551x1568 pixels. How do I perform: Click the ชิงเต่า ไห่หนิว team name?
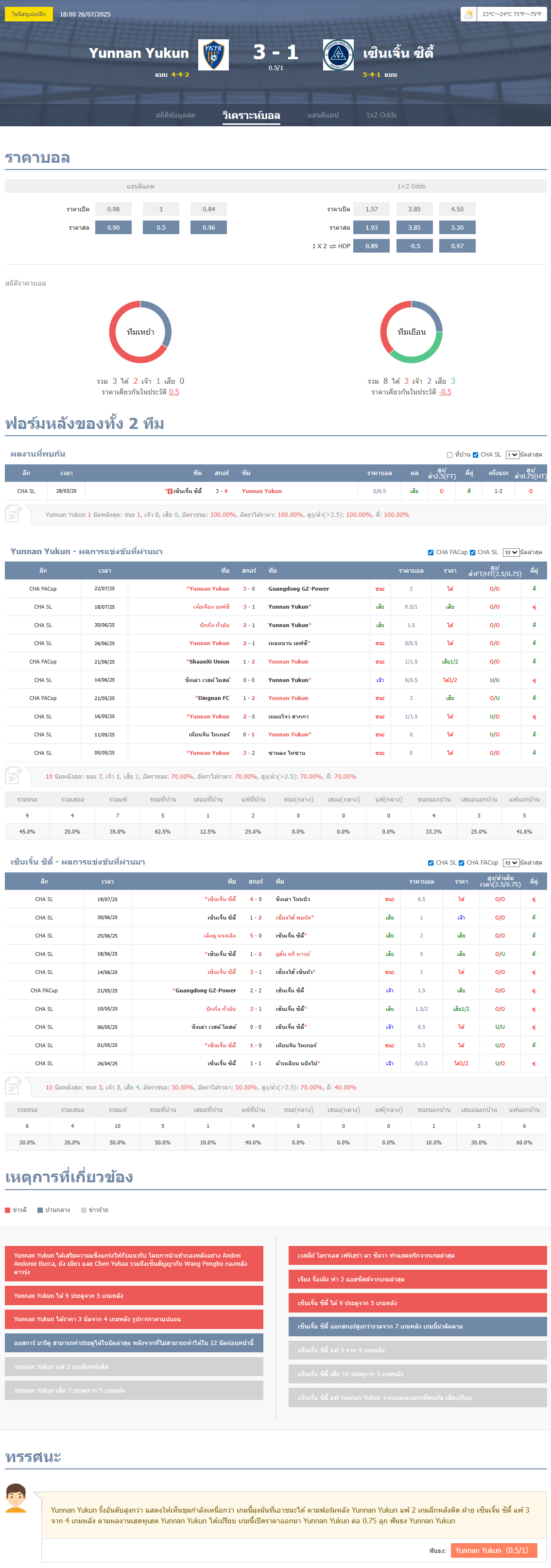point(293,899)
